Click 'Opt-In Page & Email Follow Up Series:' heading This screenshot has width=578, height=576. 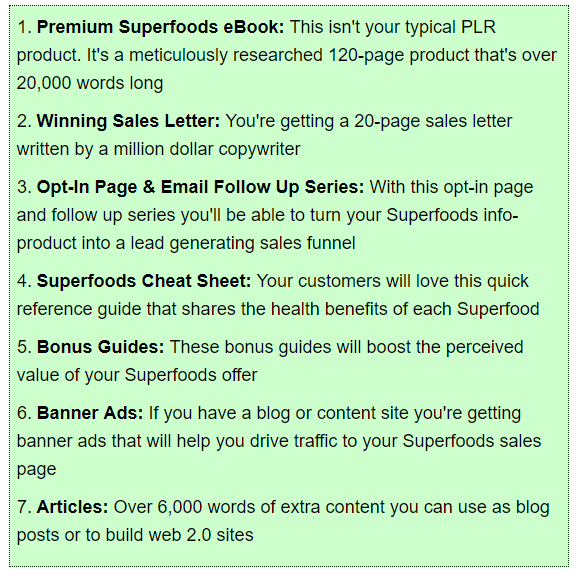(x=200, y=187)
